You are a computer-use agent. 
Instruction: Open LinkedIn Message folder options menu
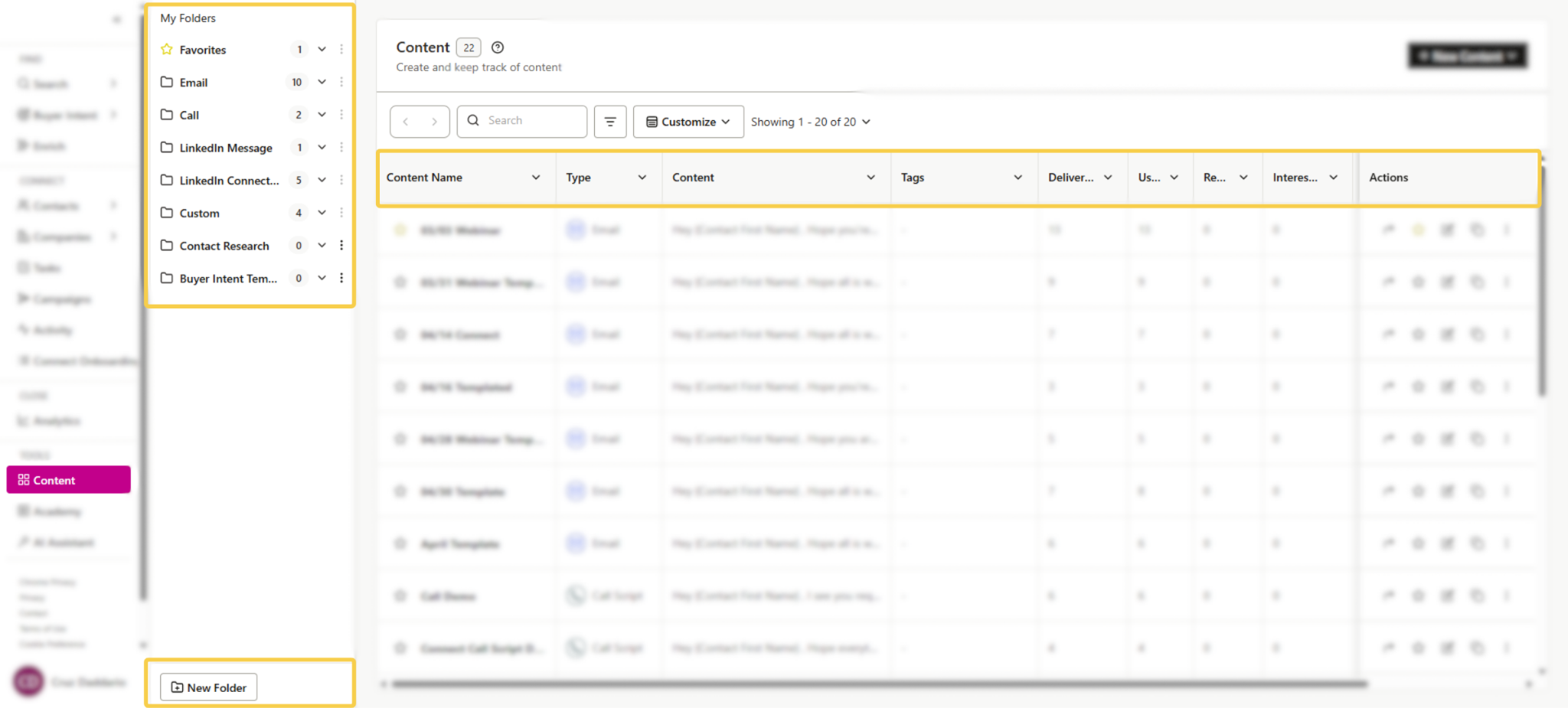[x=341, y=148]
